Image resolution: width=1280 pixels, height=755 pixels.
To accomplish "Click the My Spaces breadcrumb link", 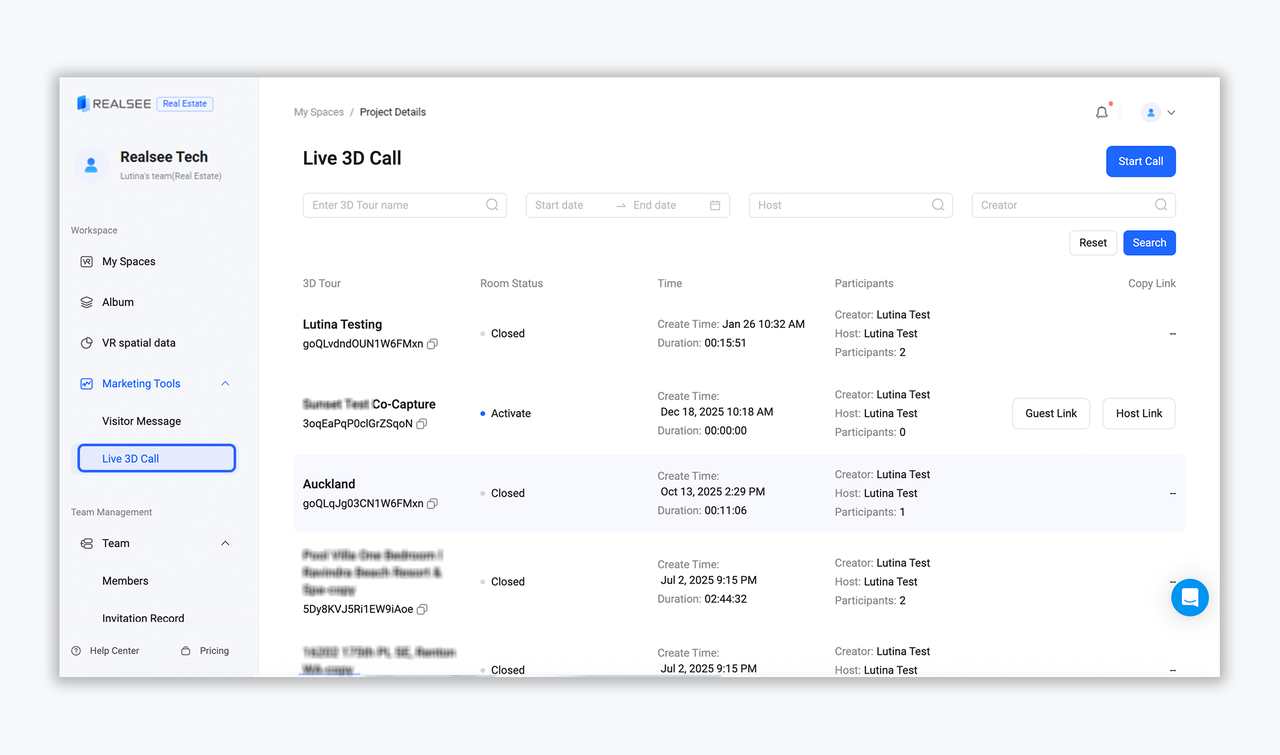I will 318,113.
